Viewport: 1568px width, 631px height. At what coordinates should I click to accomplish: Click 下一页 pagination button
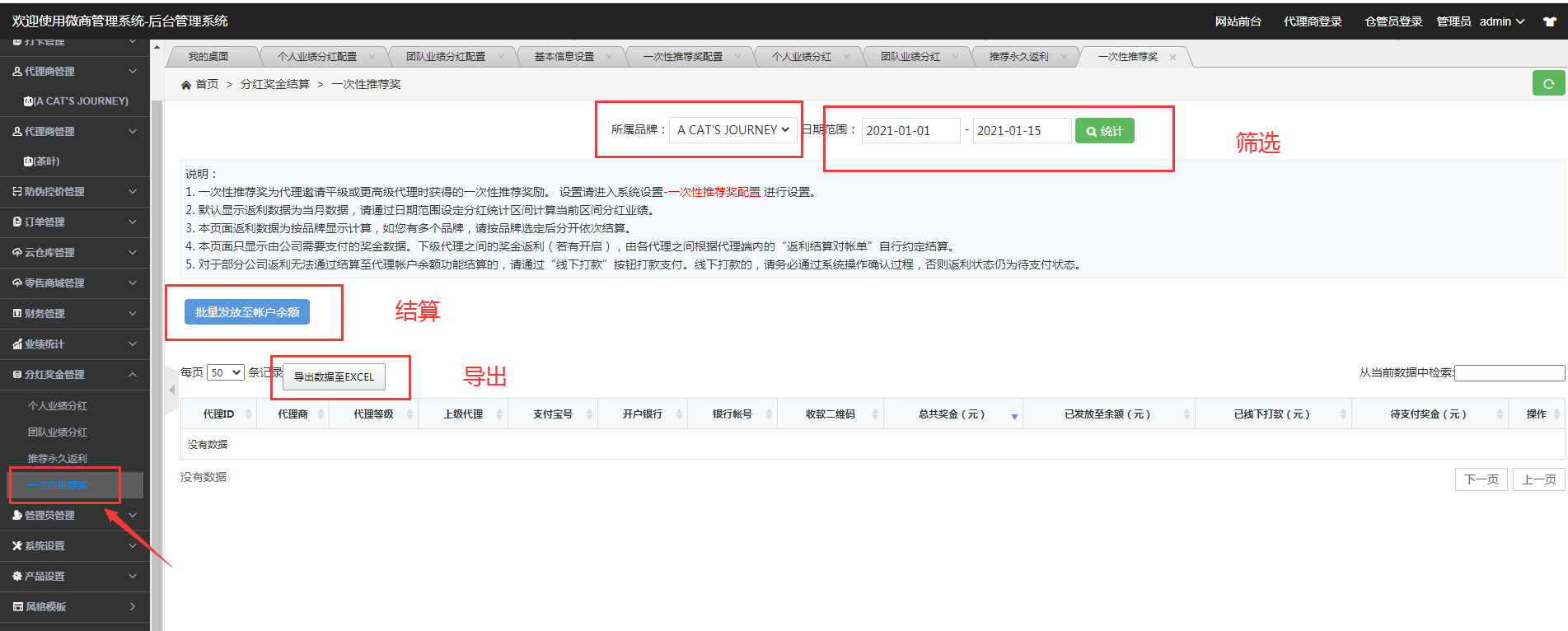(1481, 479)
